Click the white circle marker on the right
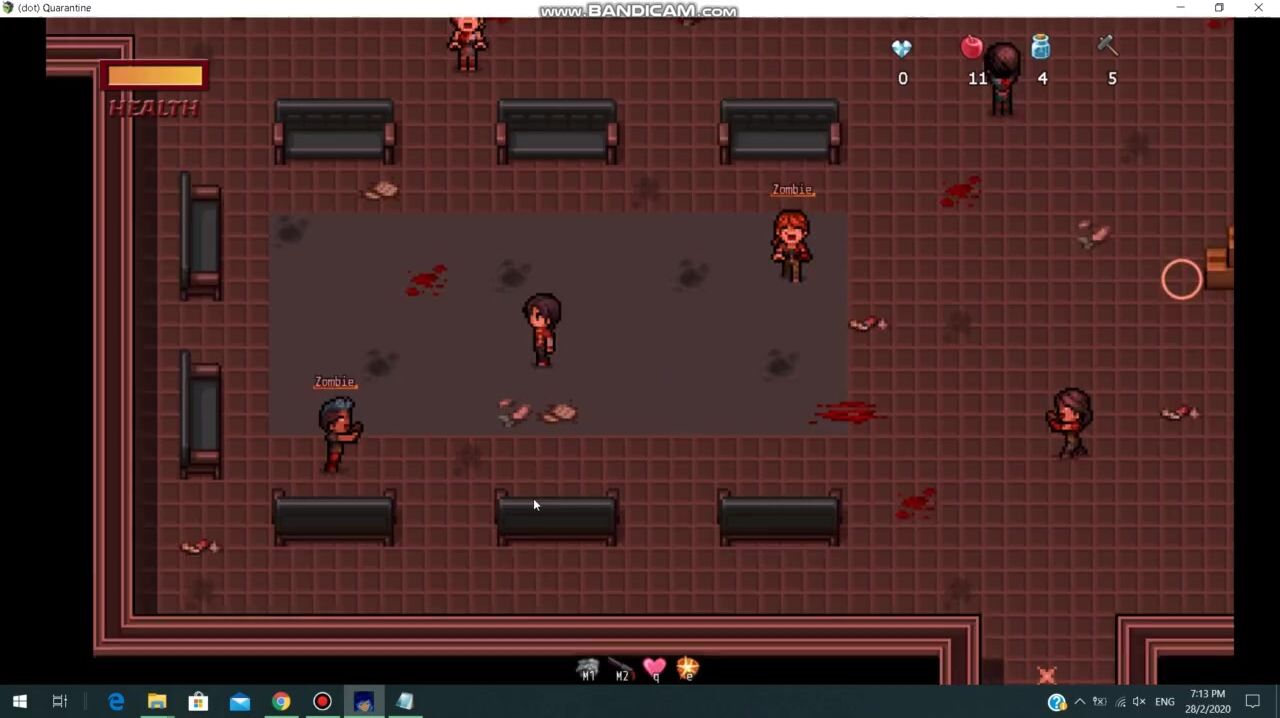The height and width of the screenshot is (718, 1280). (1182, 280)
